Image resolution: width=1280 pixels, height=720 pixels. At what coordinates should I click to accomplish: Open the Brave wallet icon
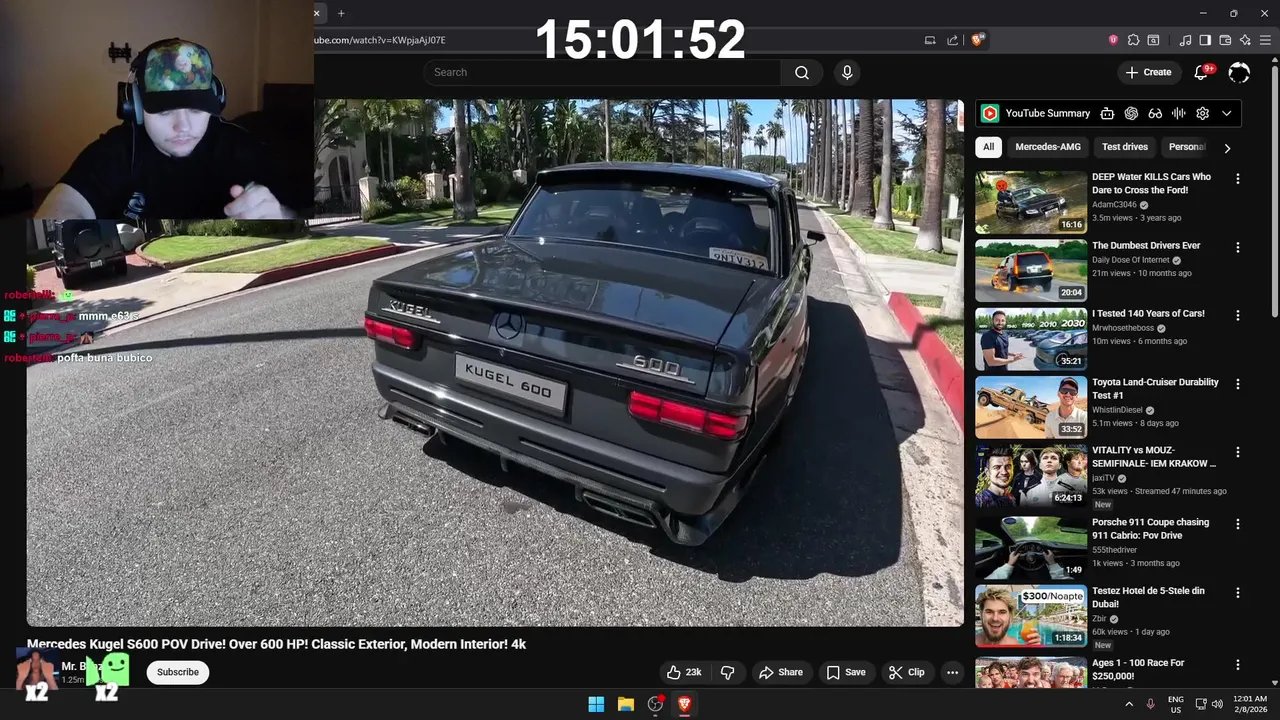tap(1225, 40)
